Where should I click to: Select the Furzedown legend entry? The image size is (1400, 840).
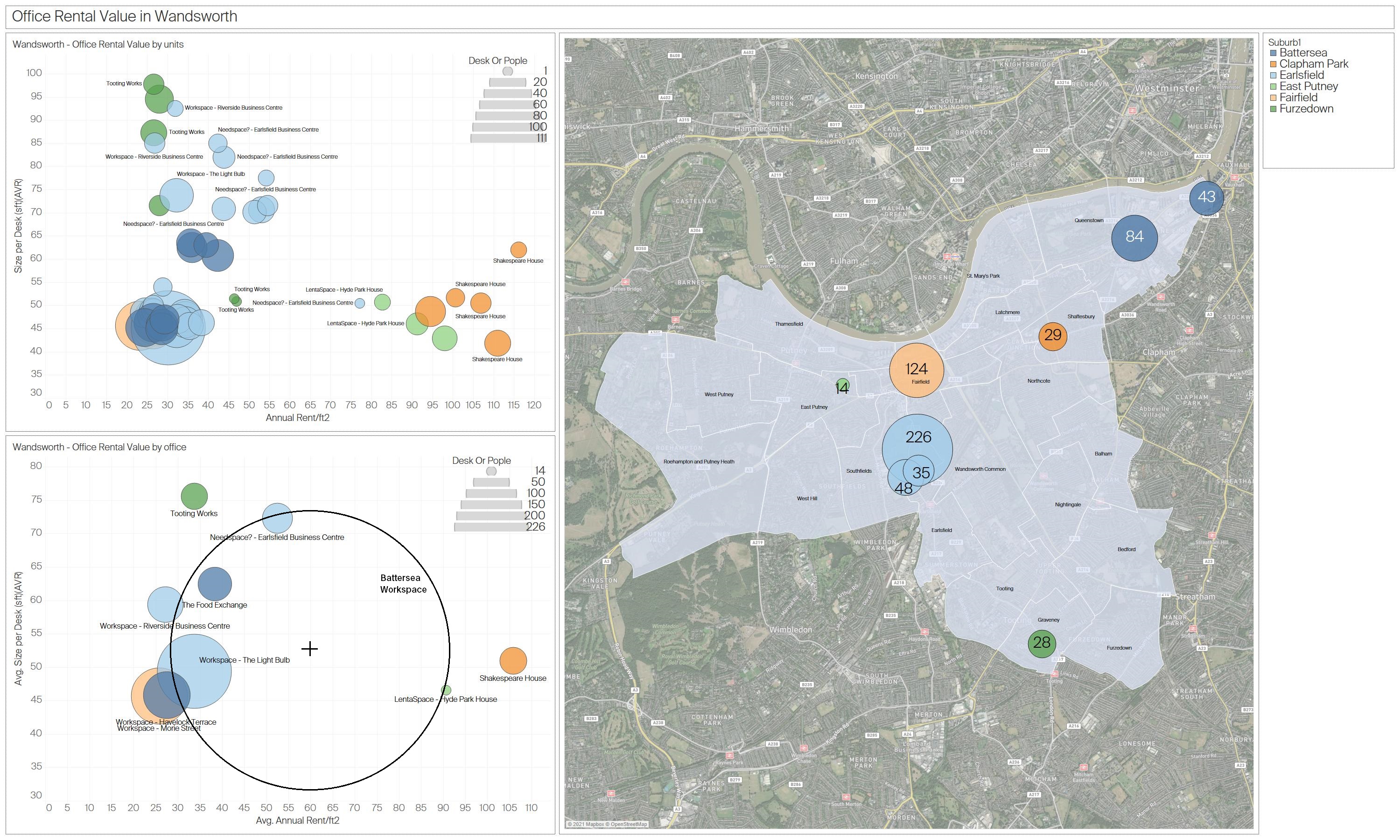click(1306, 109)
